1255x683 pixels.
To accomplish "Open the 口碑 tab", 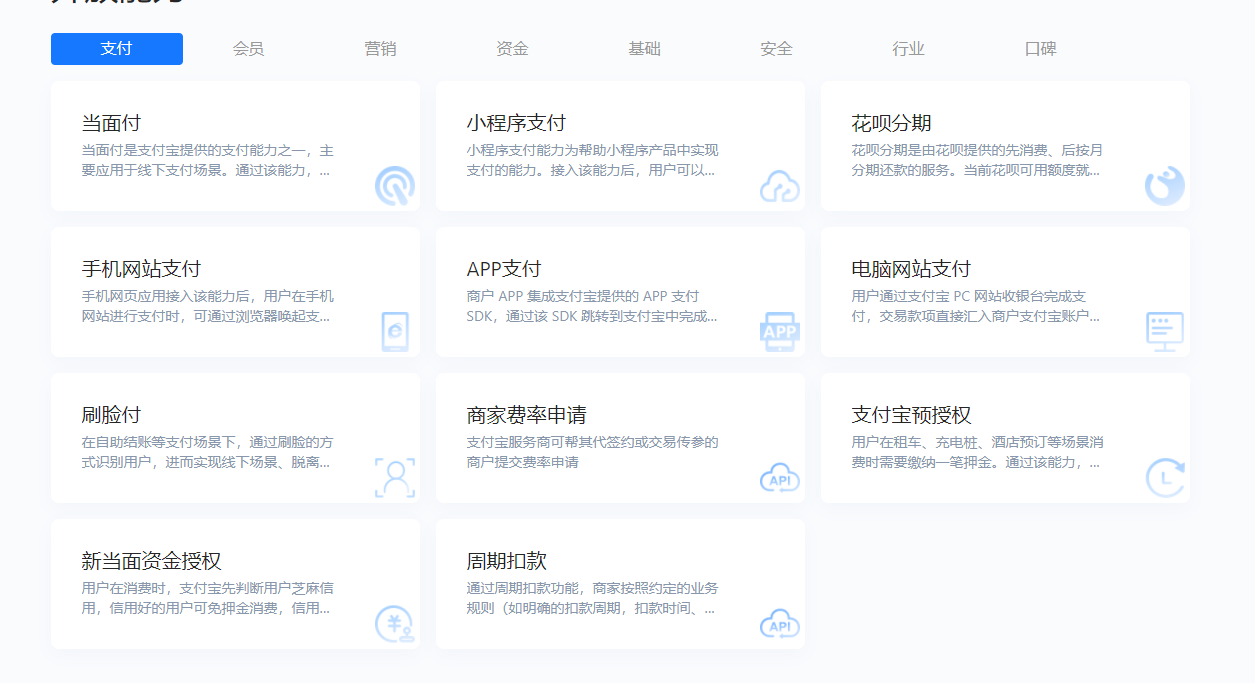I will [x=1040, y=48].
